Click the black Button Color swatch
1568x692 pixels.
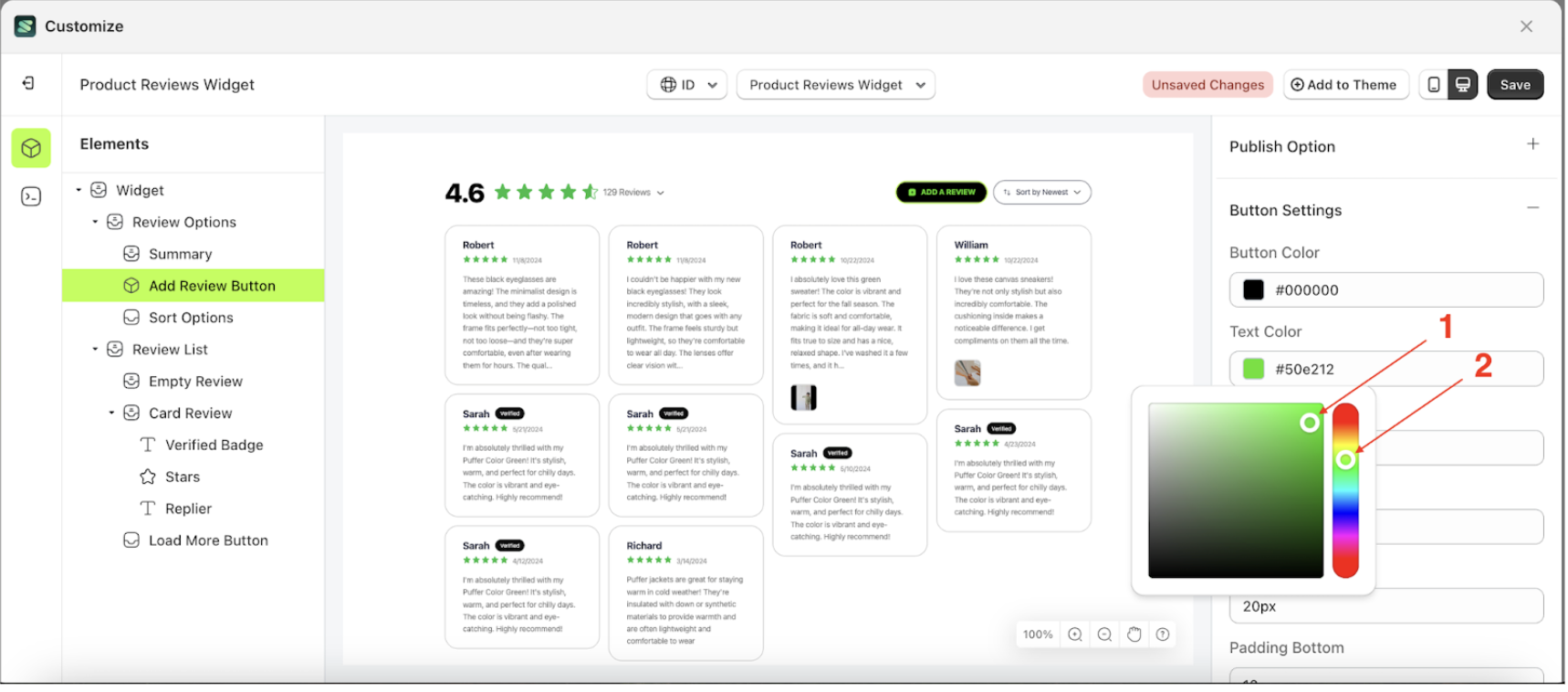pyautogui.click(x=1253, y=289)
